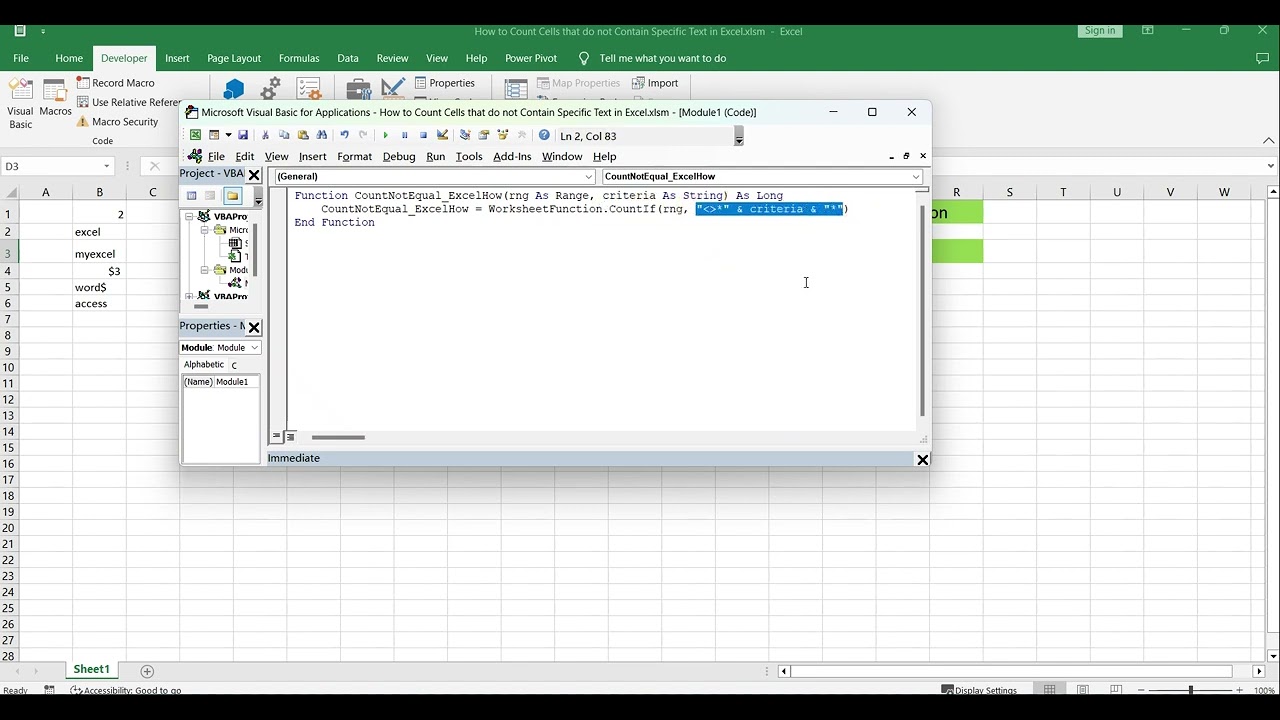Click Use Relative References in ribbon
This screenshot has height=720, width=1280.
(129, 102)
